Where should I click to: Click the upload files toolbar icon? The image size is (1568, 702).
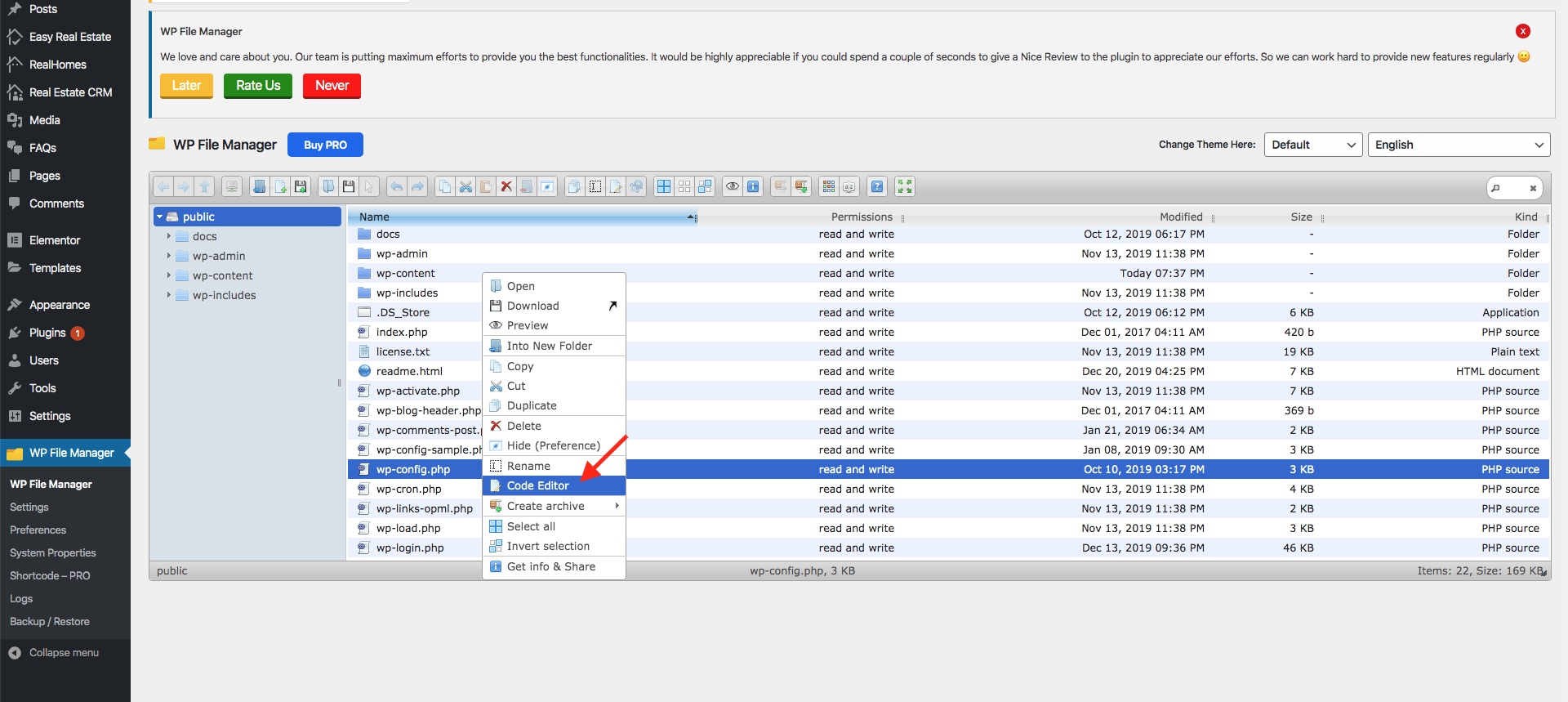click(301, 186)
